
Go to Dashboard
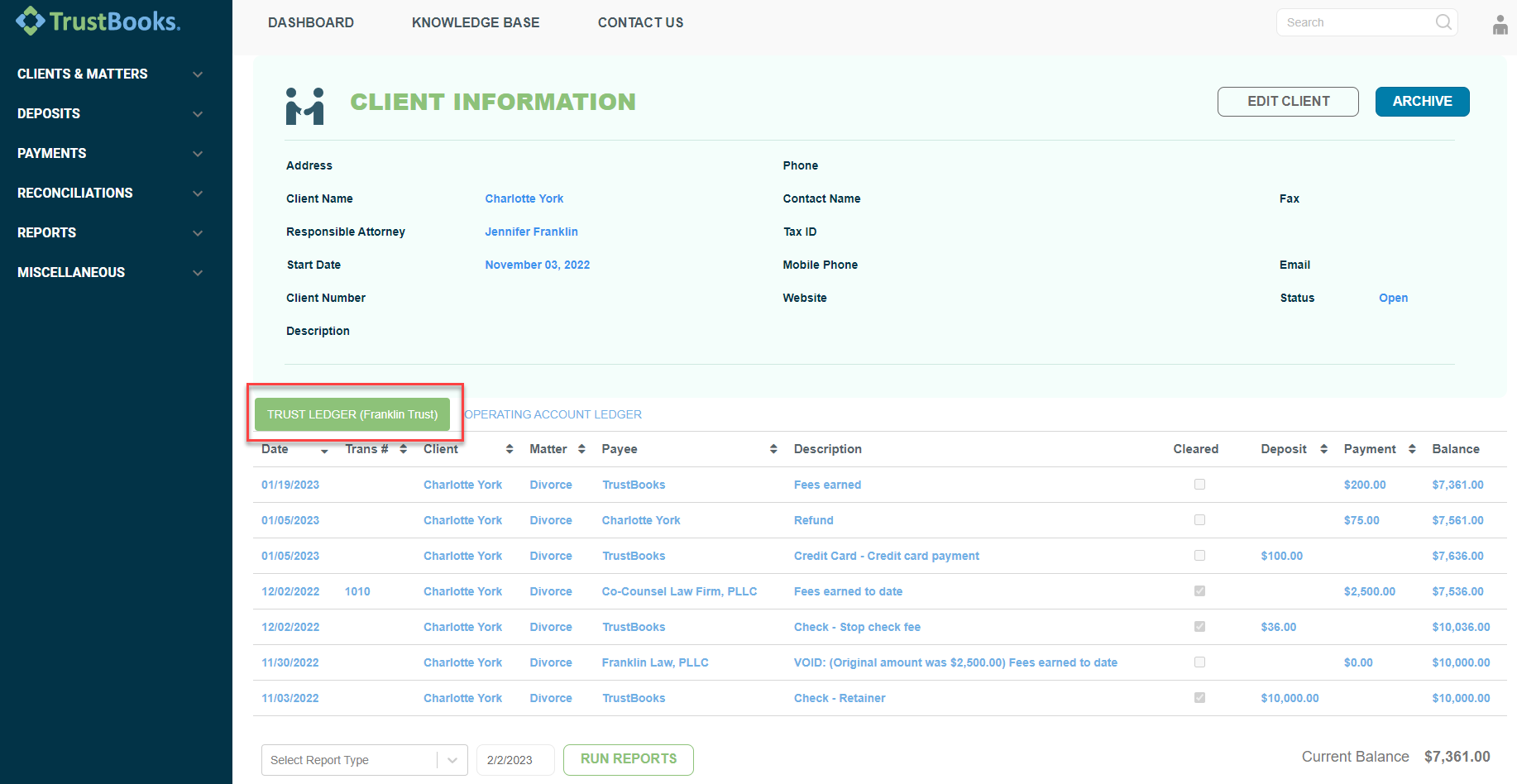(311, 23)
